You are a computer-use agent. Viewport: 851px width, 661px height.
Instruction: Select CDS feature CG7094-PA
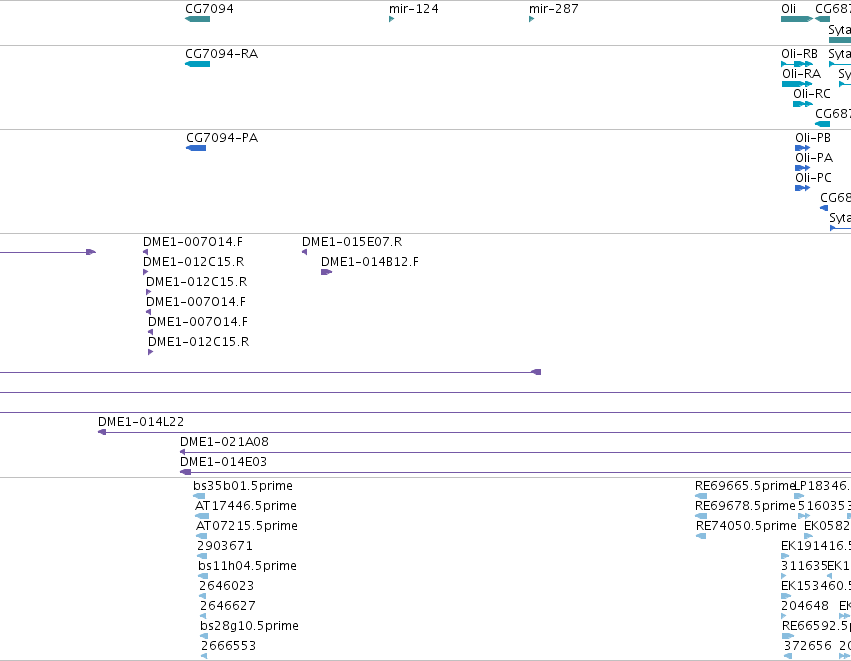click(196, 148)
